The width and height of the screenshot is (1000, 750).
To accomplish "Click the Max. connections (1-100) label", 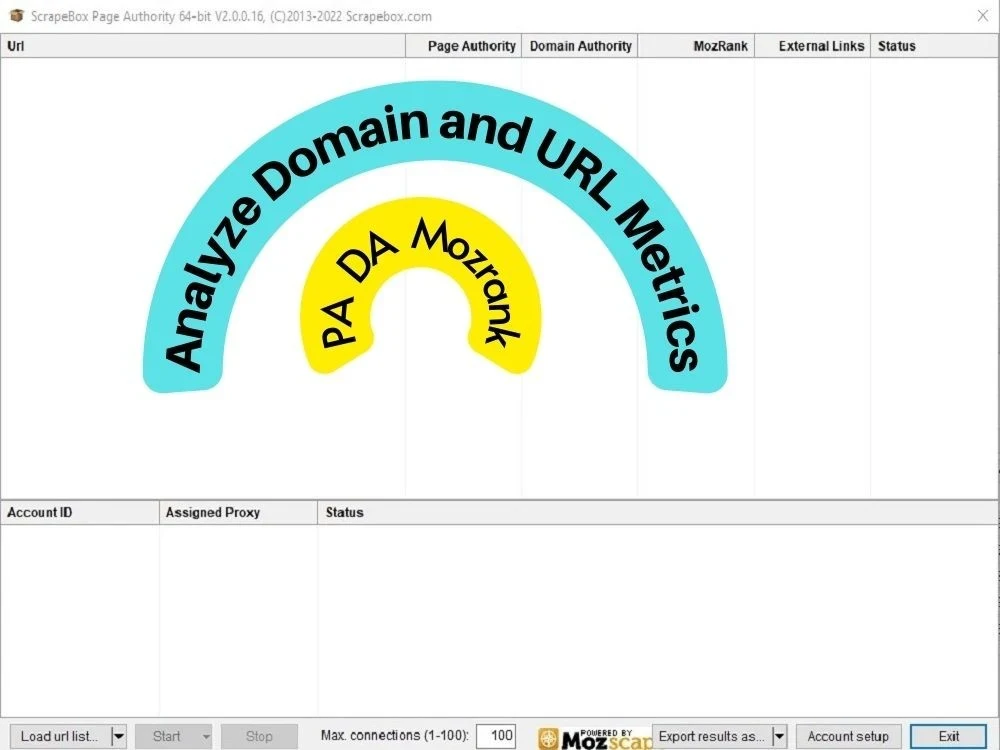I will 395,735.
